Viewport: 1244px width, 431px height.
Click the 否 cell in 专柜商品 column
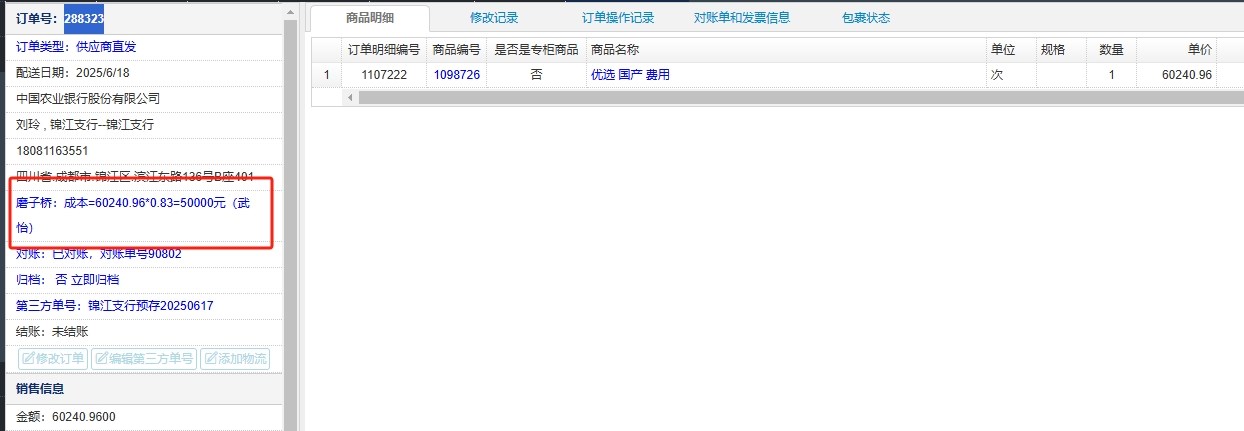click(x=536, y=75)
